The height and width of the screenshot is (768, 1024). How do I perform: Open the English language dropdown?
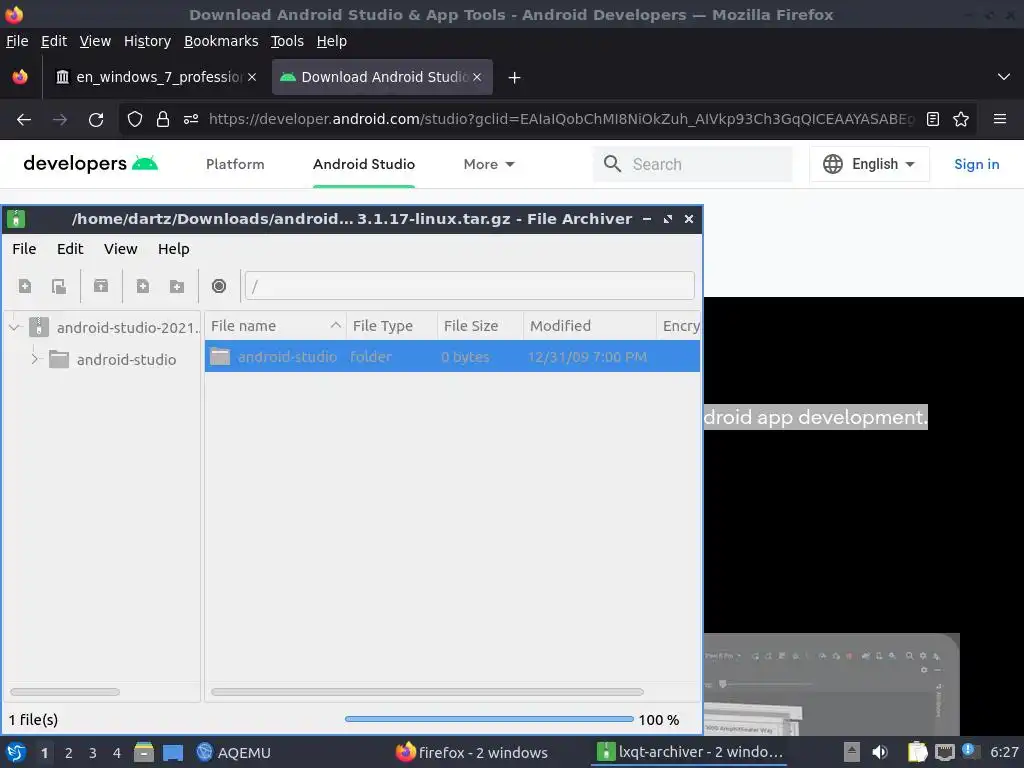869,164
